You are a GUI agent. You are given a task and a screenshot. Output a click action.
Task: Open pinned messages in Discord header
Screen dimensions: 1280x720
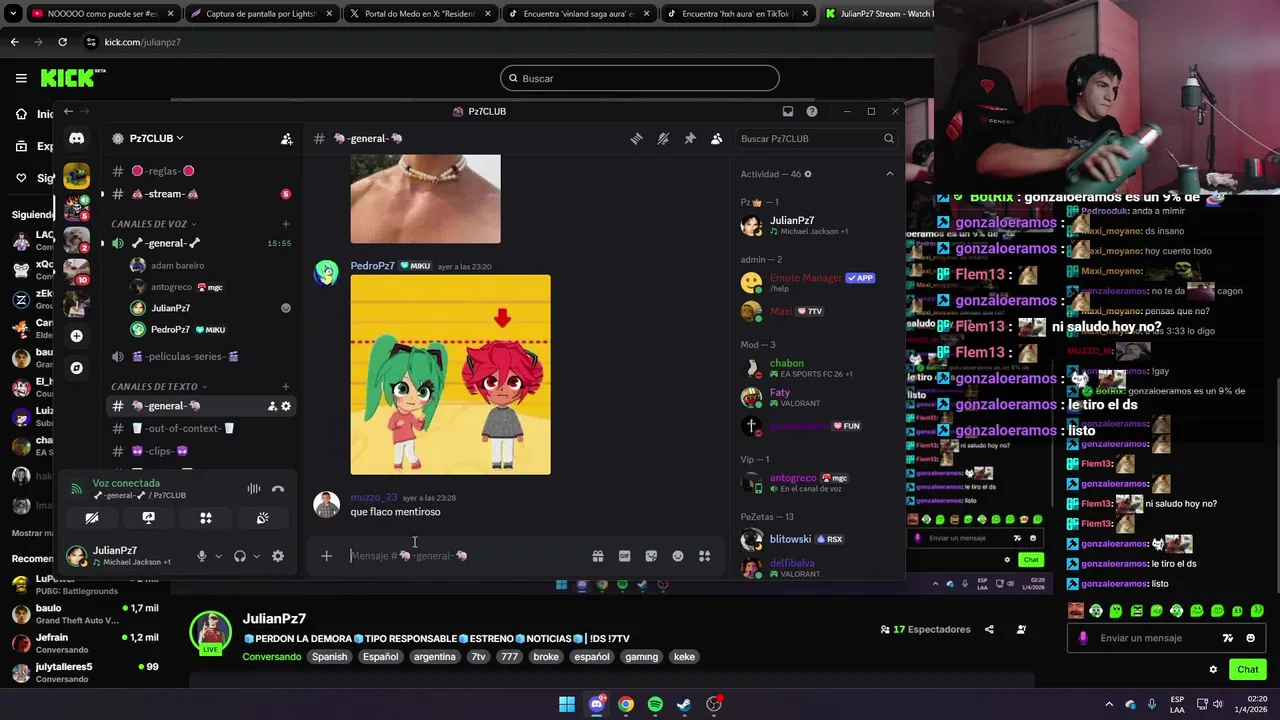(690, 139)
